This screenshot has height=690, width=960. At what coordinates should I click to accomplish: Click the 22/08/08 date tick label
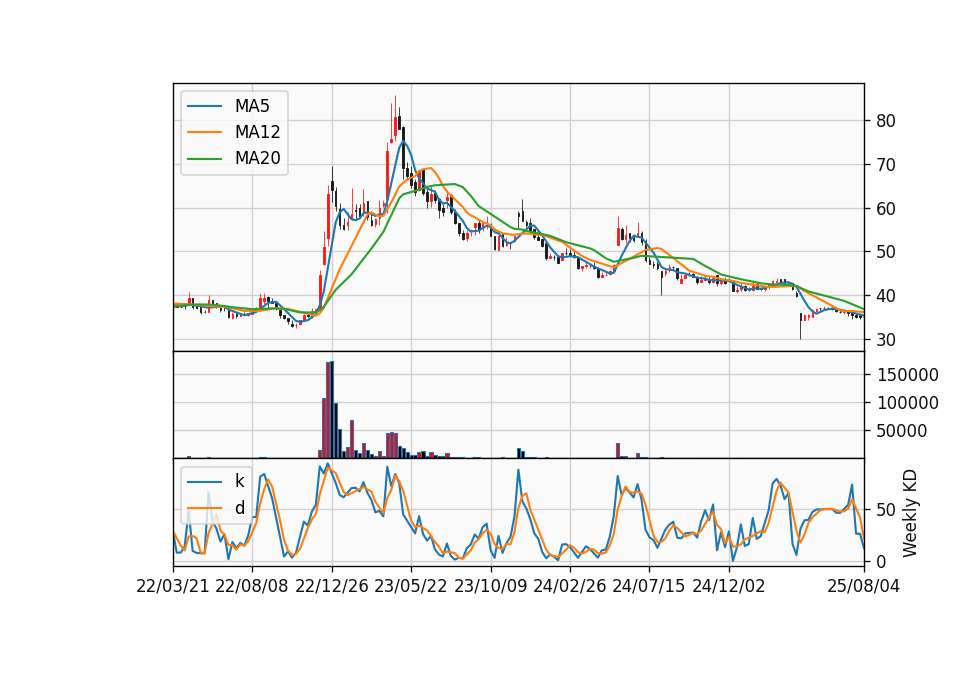click(252, 587)
